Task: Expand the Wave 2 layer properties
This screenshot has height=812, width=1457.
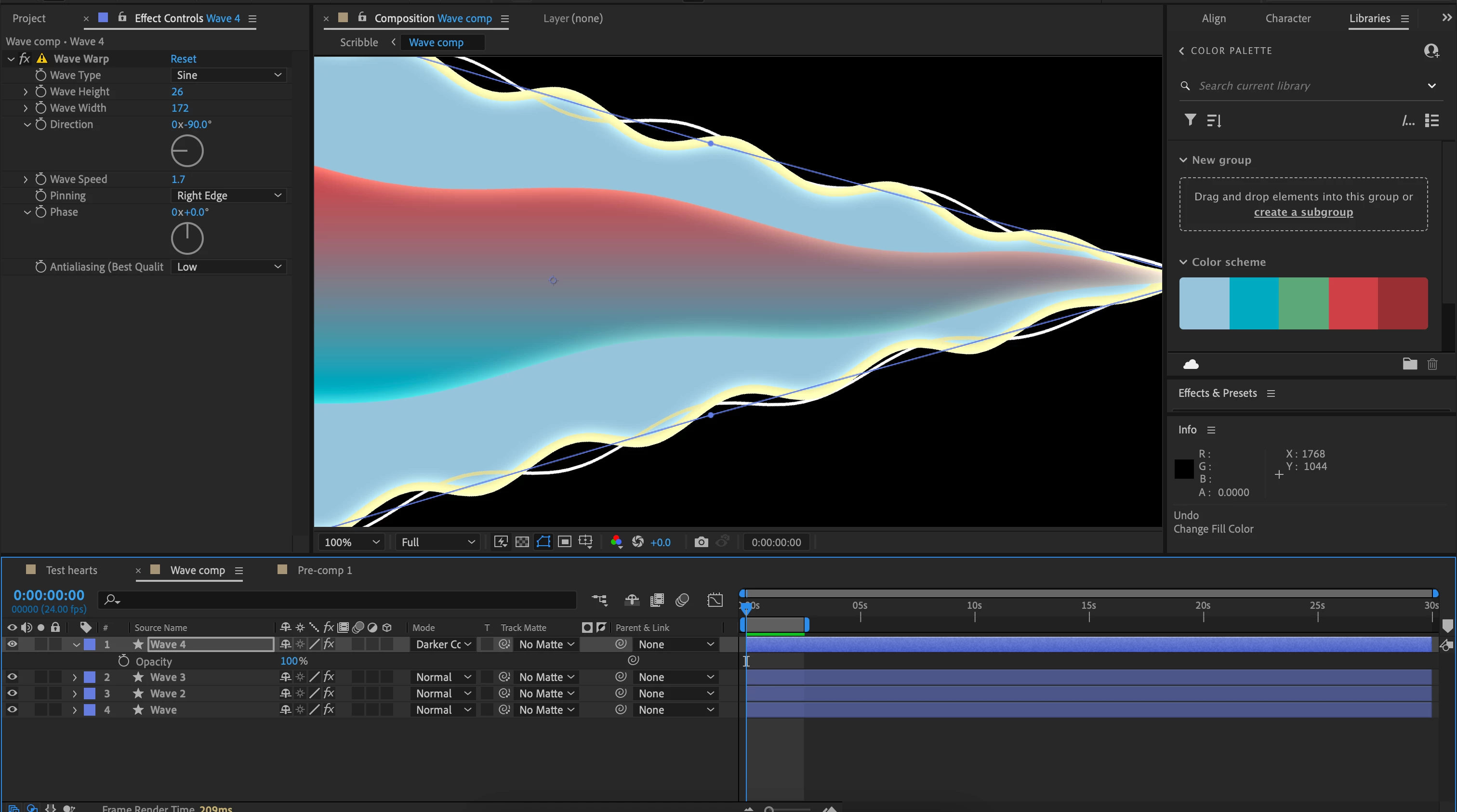Action: (74, 693)
